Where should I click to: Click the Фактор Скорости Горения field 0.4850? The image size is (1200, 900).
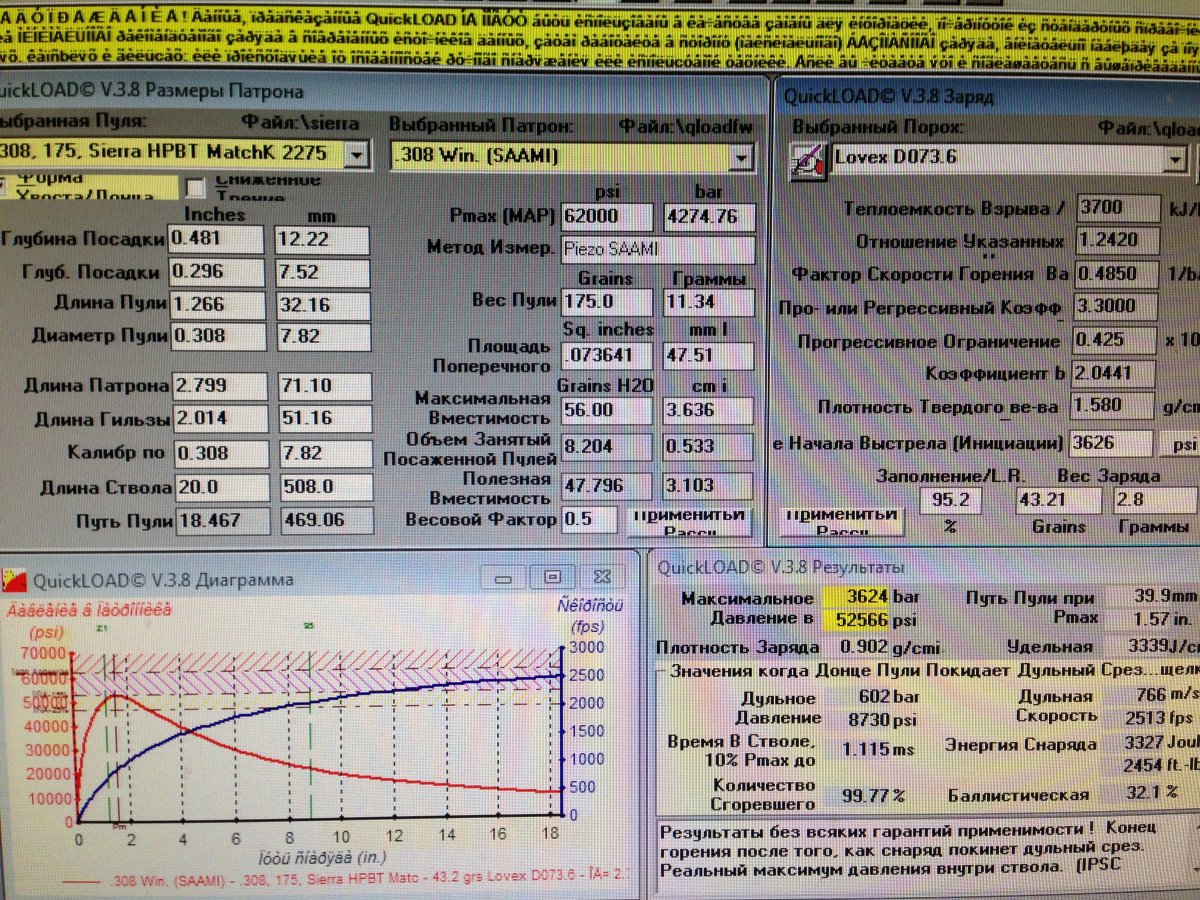click(1115, 274)
